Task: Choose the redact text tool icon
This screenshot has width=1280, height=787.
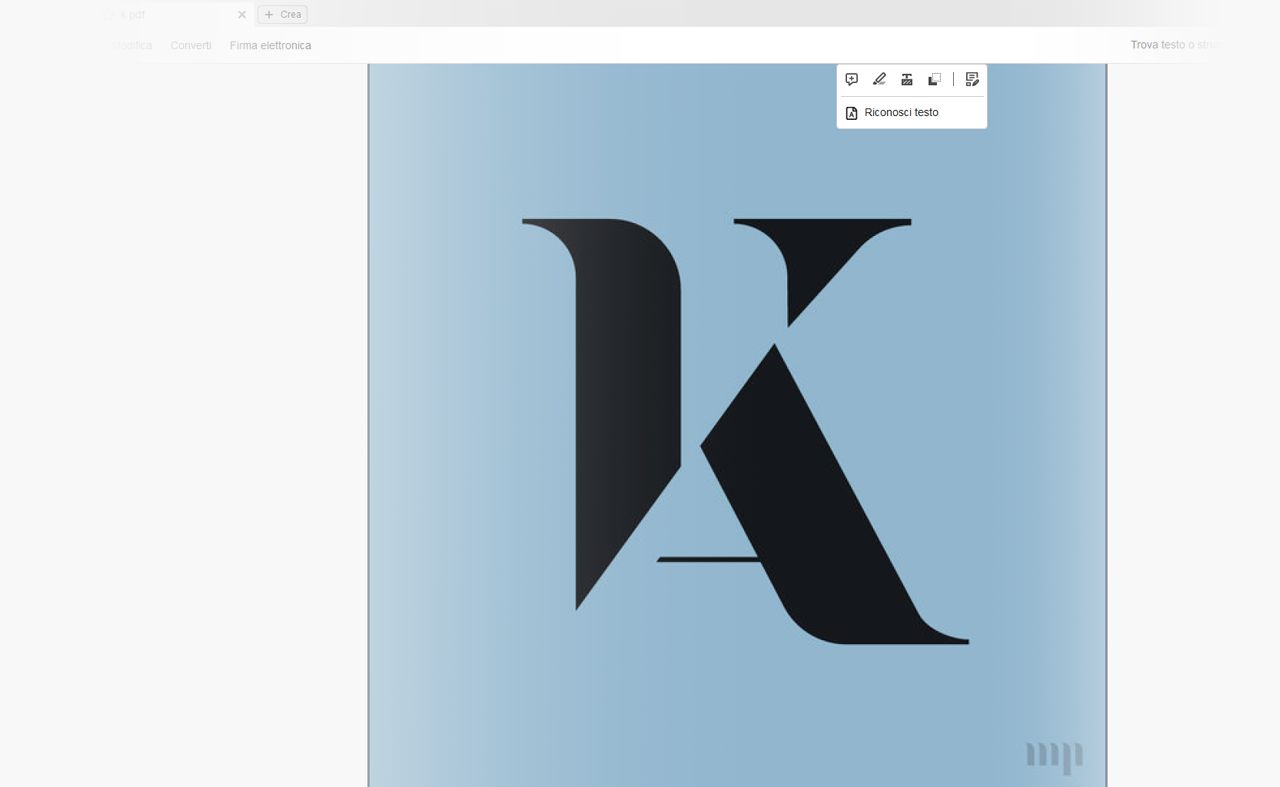Action: pos(907,79)
